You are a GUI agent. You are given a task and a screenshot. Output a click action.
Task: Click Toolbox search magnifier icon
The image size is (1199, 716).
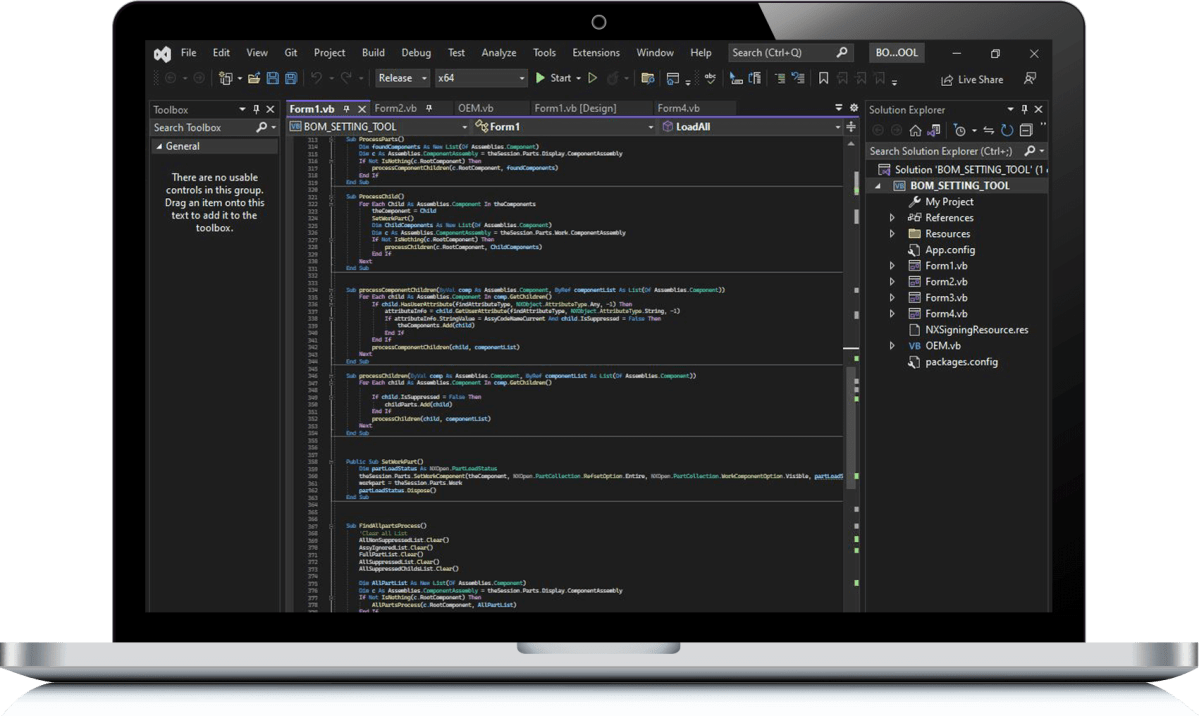[262, 127]
